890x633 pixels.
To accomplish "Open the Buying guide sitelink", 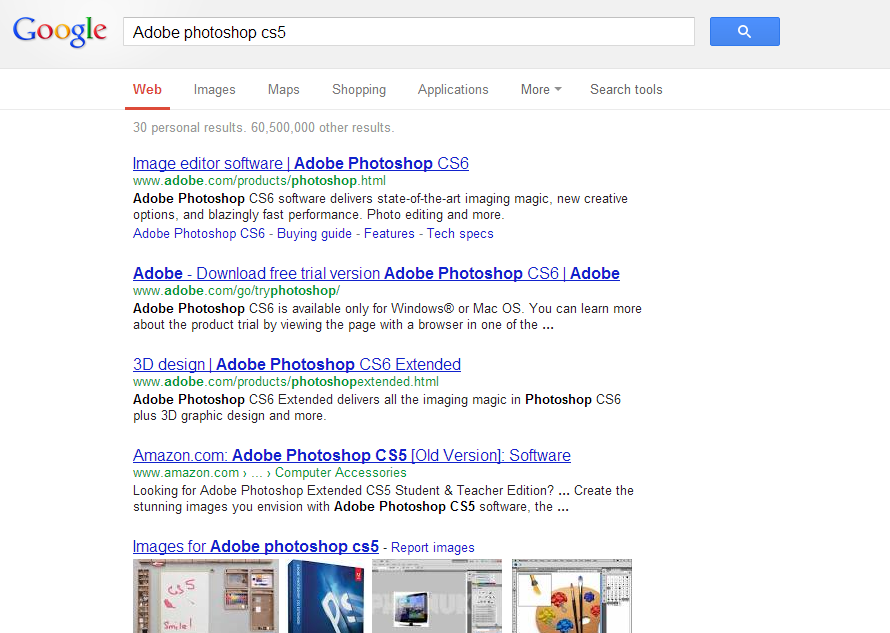I will click(314, 233).
